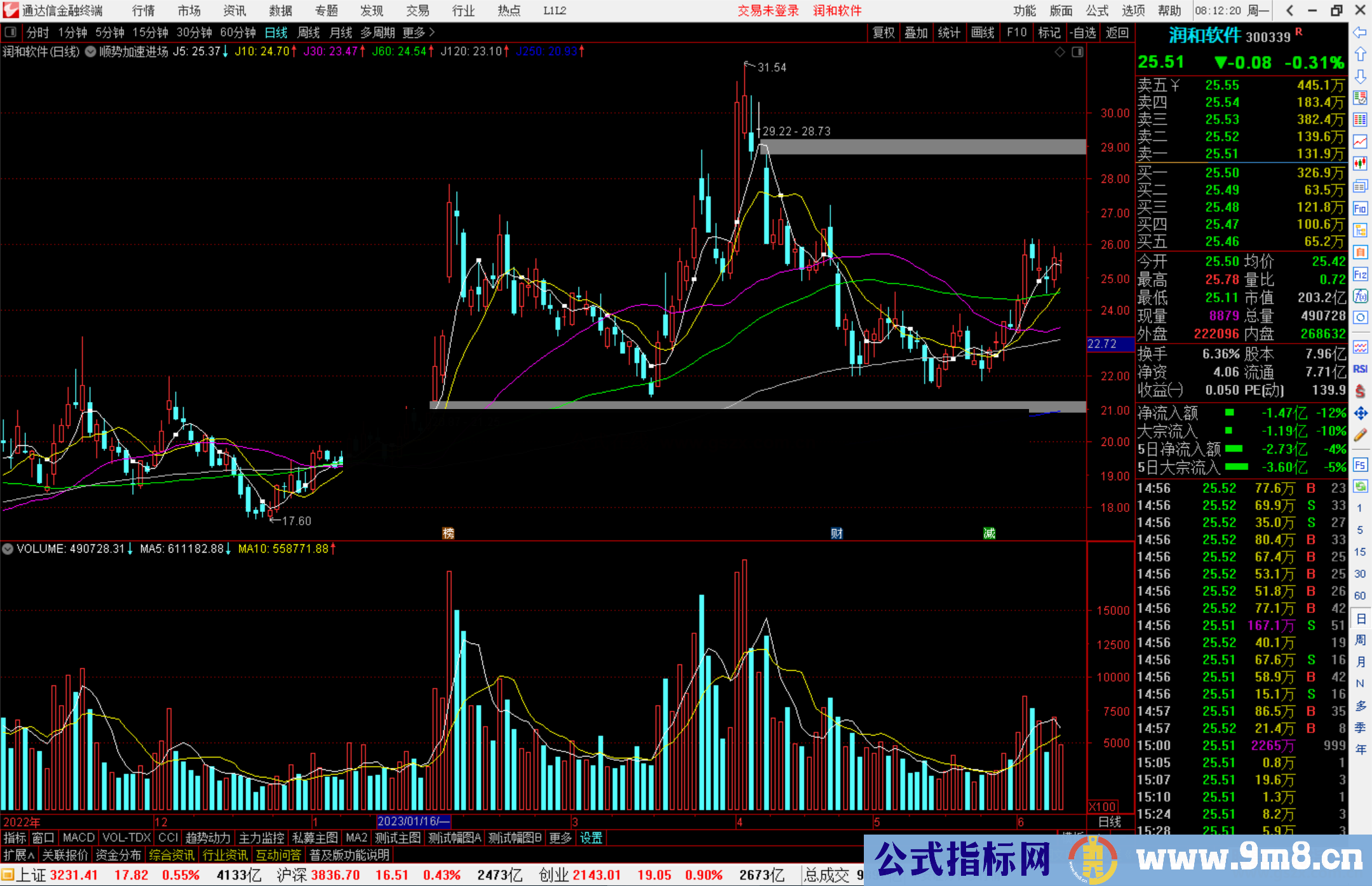Viewport: 1372px width, 886px height.
Task: Expand the main chart indicator dropdown
Action: [x=91, y=51]
